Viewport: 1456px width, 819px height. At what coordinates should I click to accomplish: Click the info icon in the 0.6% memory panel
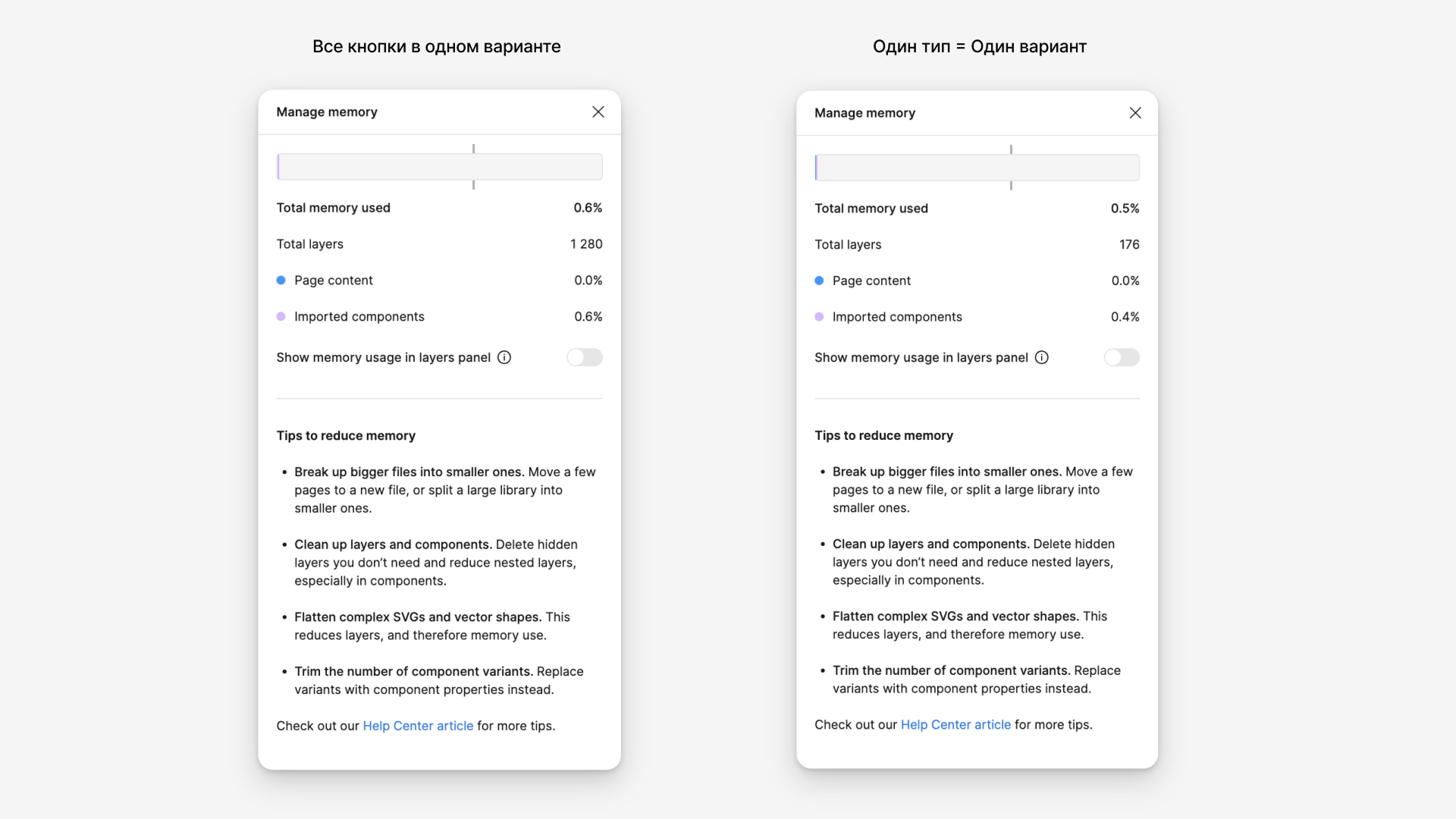pyautogui.click(x=504, y=357)
